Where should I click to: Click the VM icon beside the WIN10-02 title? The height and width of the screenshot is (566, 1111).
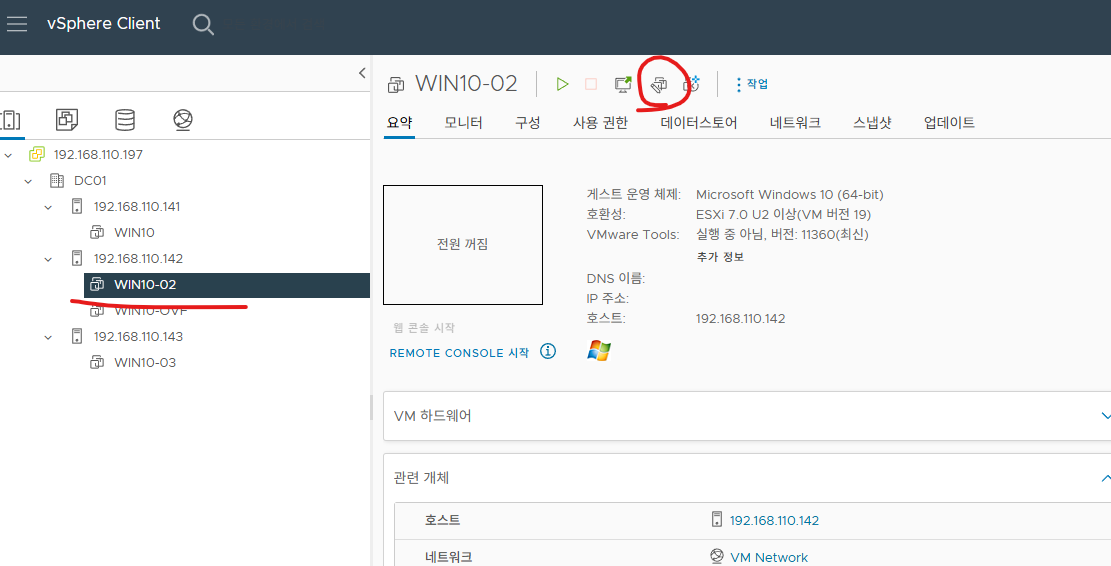click(396, 85)
